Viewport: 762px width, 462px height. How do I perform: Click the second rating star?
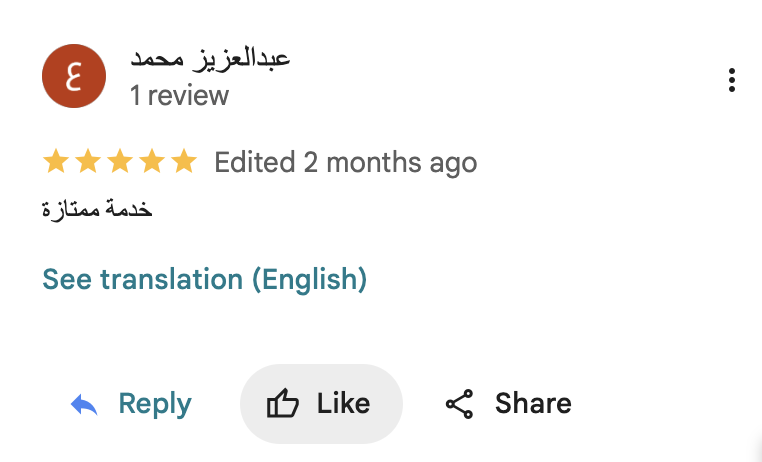tap(88, 162)
